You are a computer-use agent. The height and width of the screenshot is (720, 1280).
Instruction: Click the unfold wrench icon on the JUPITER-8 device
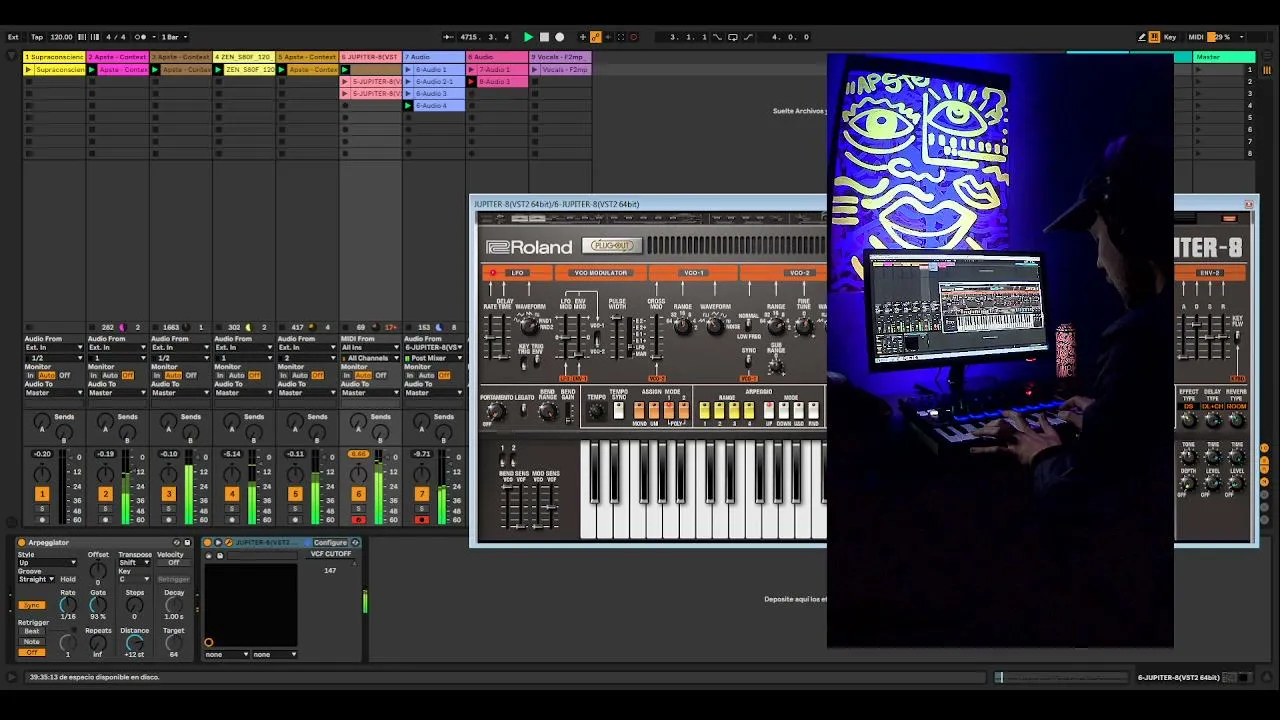tap(228, 543)
